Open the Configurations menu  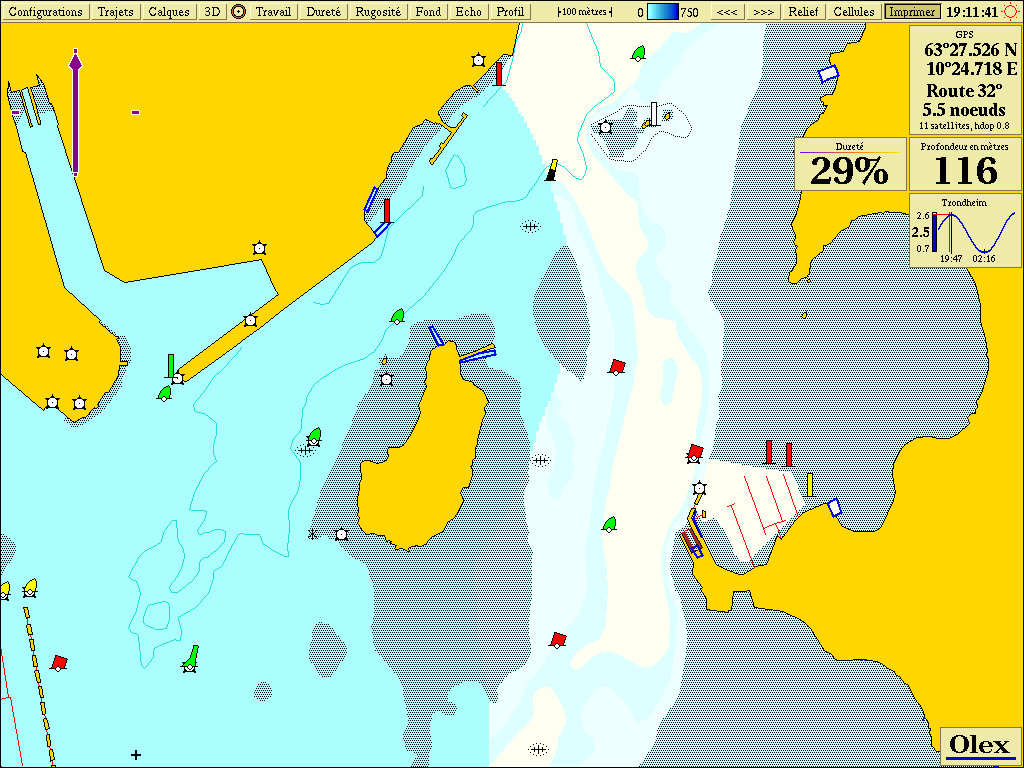click(x=46, y=12)
